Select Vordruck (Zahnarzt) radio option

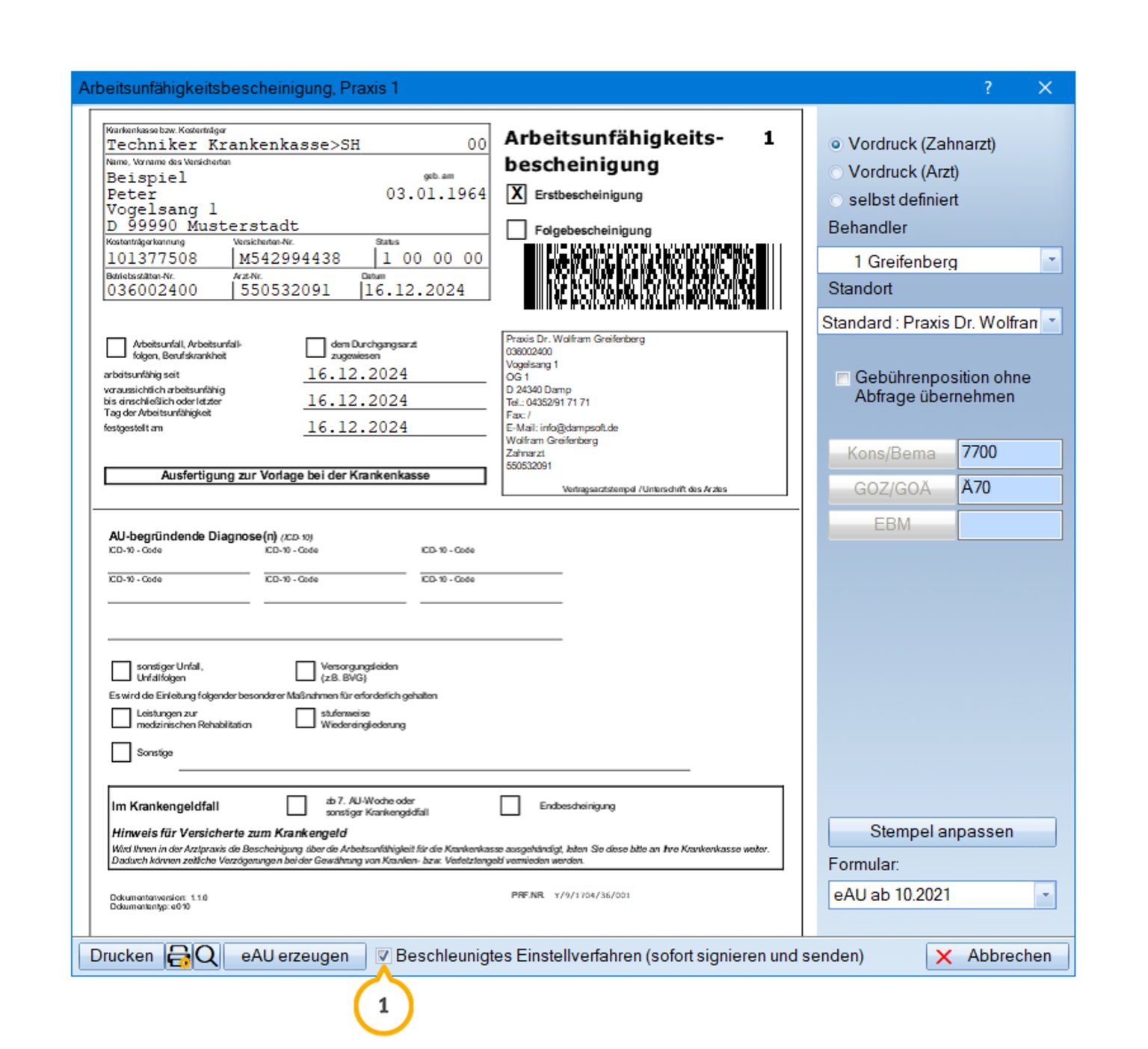pos(836,144)
